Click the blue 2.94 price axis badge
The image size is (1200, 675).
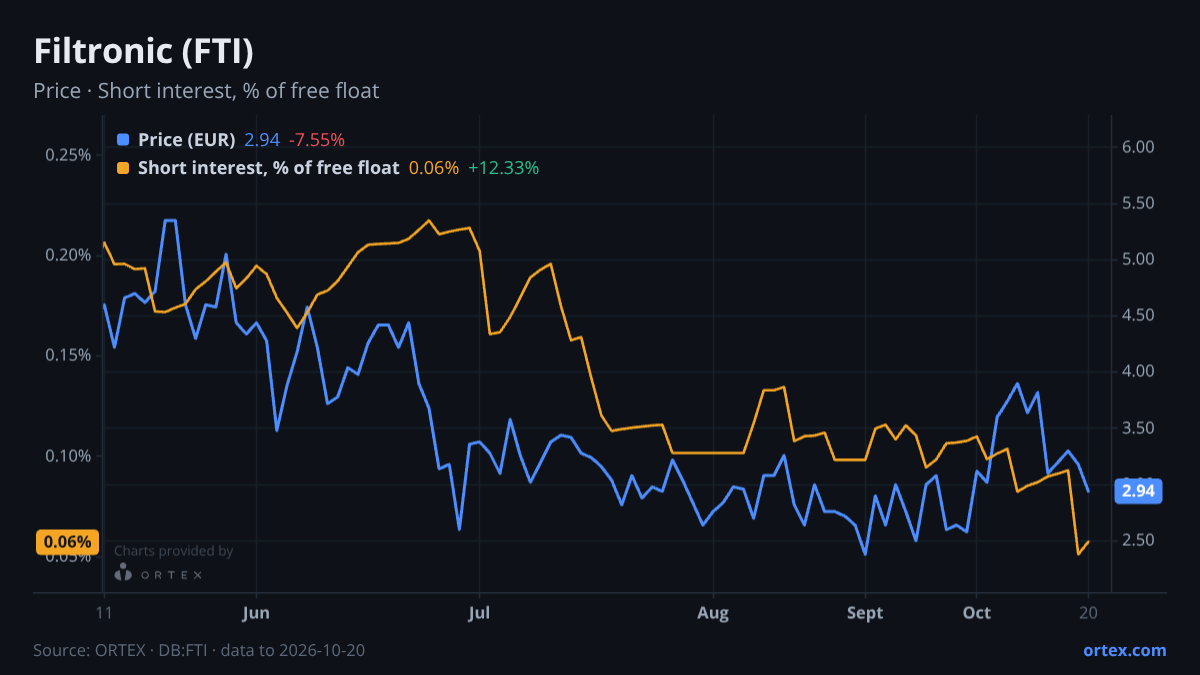[1138, 491]
